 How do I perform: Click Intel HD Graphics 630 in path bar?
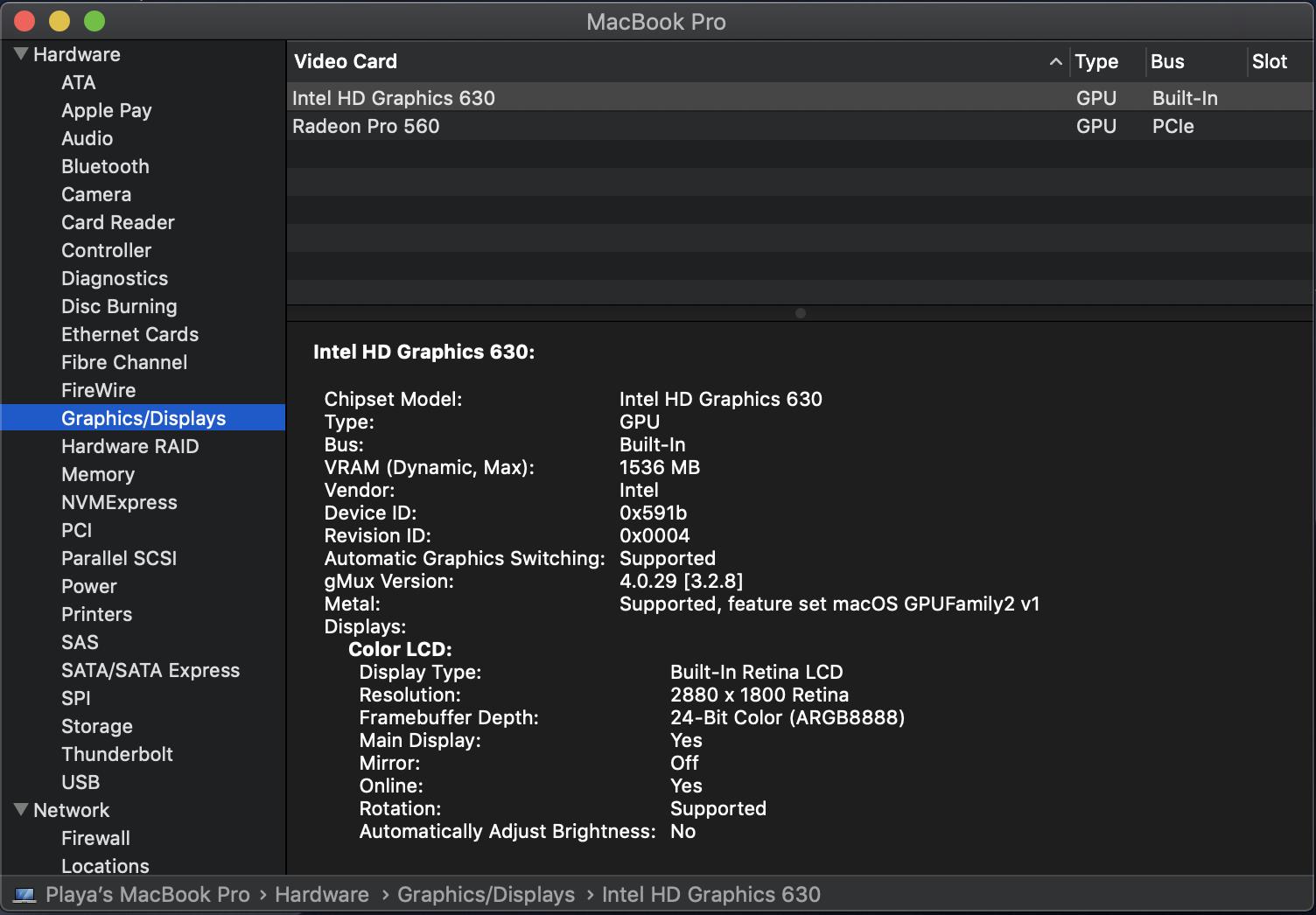click(711, 895)
